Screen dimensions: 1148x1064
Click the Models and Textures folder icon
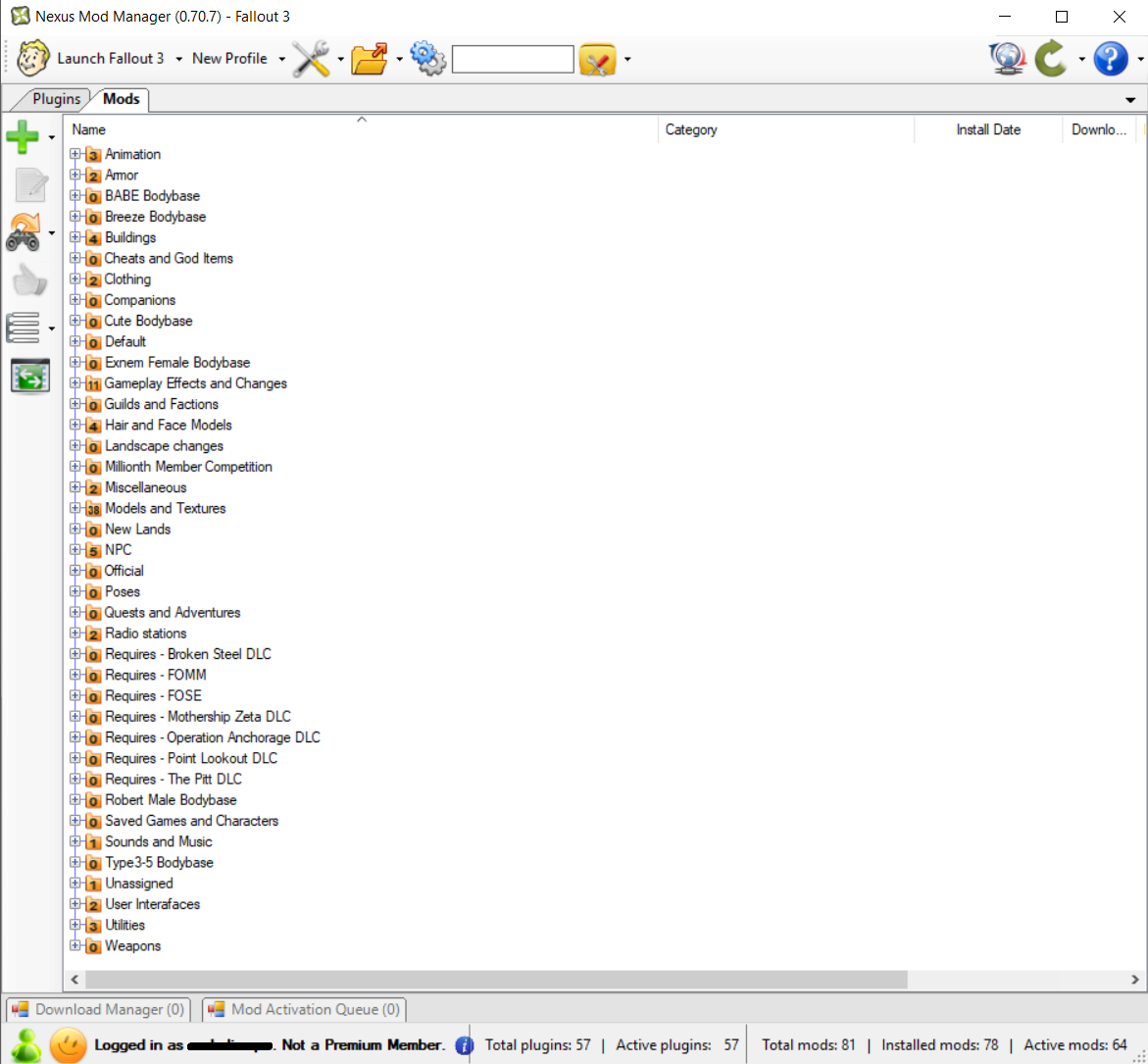coord(93,508)
